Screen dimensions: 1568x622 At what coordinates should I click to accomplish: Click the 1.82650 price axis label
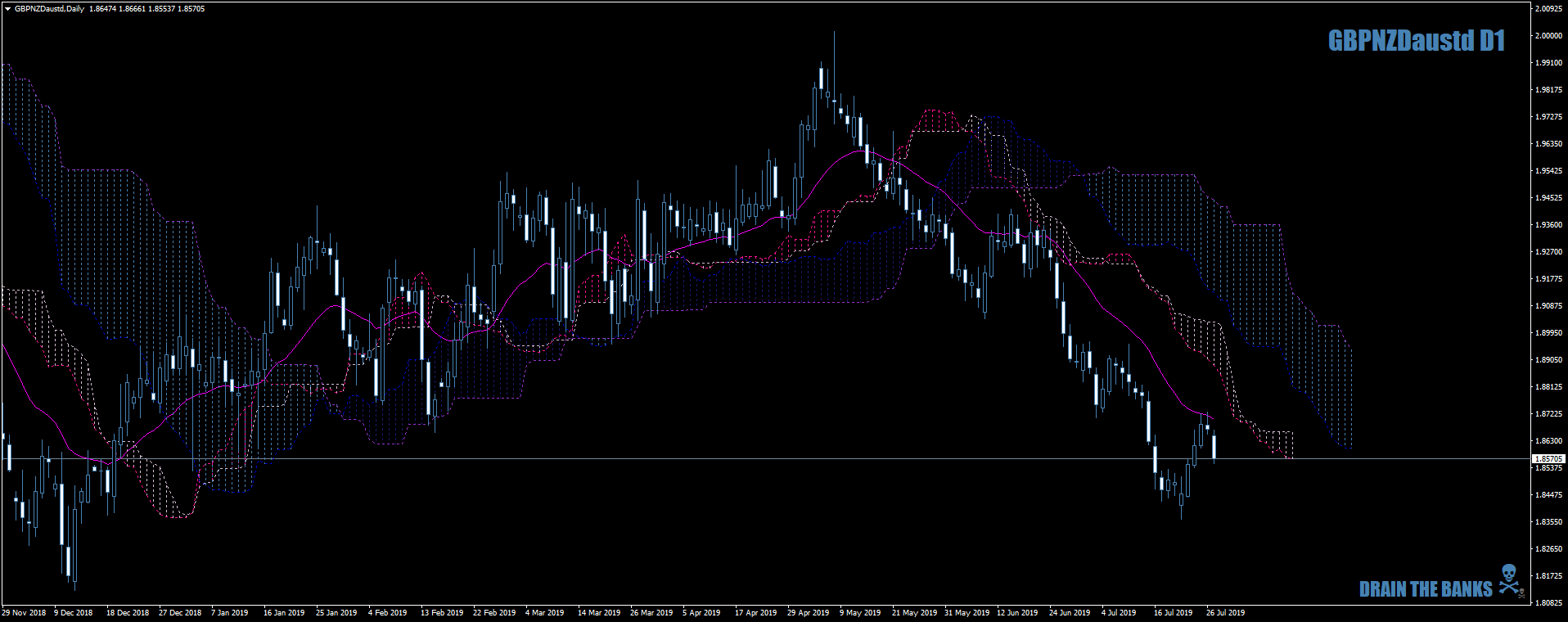tap(1548, 549)
